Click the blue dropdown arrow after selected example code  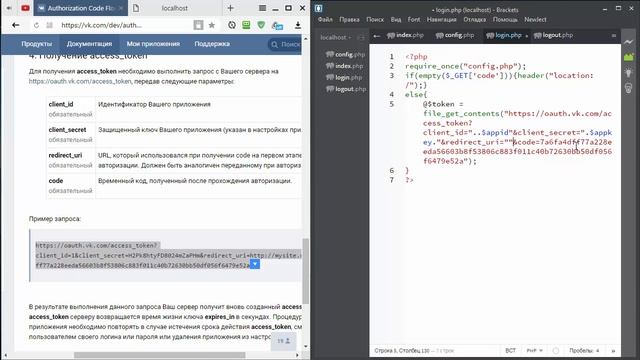click(255, 264)
